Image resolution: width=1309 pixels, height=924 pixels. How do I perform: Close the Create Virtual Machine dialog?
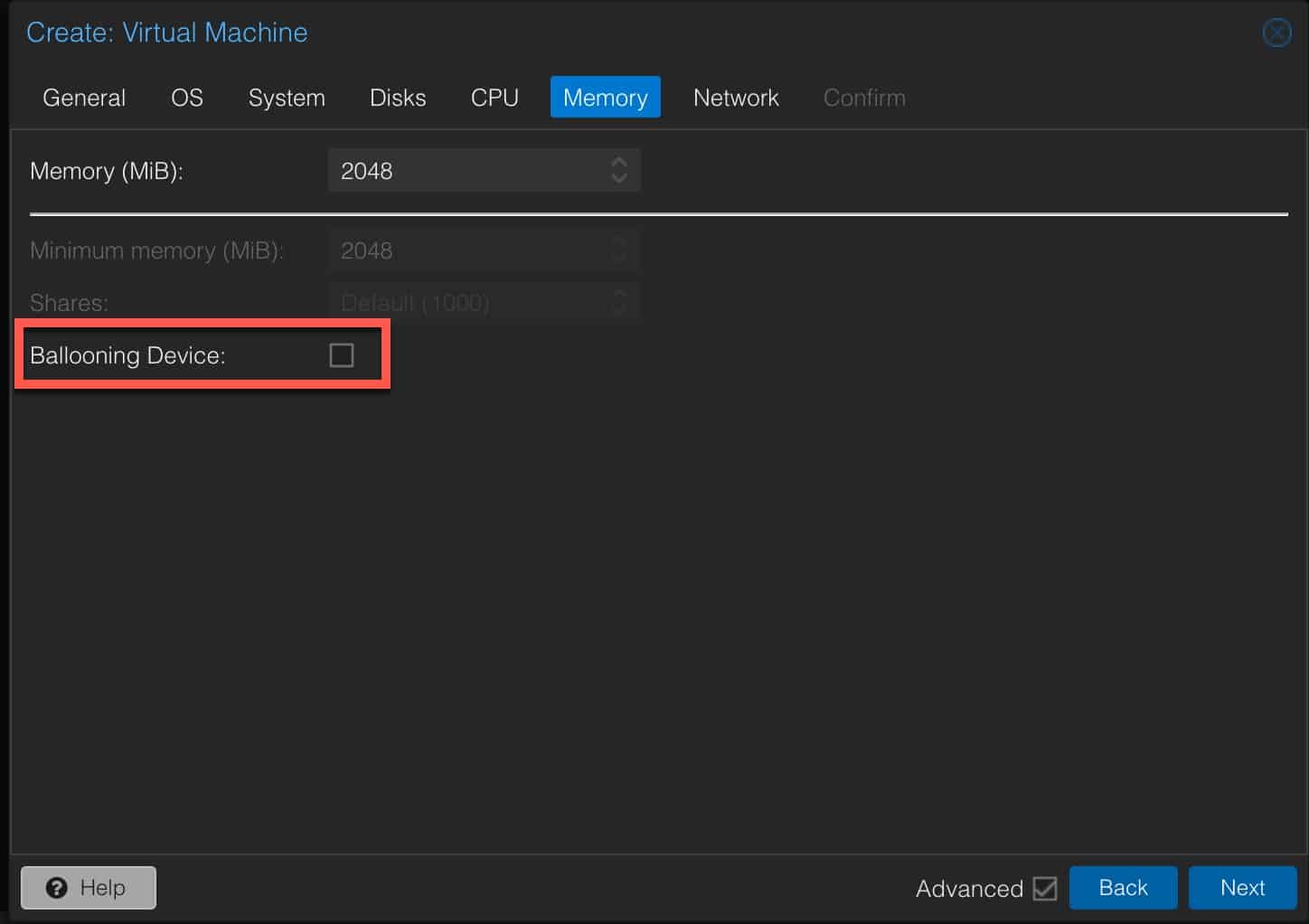click(1276, 33)
